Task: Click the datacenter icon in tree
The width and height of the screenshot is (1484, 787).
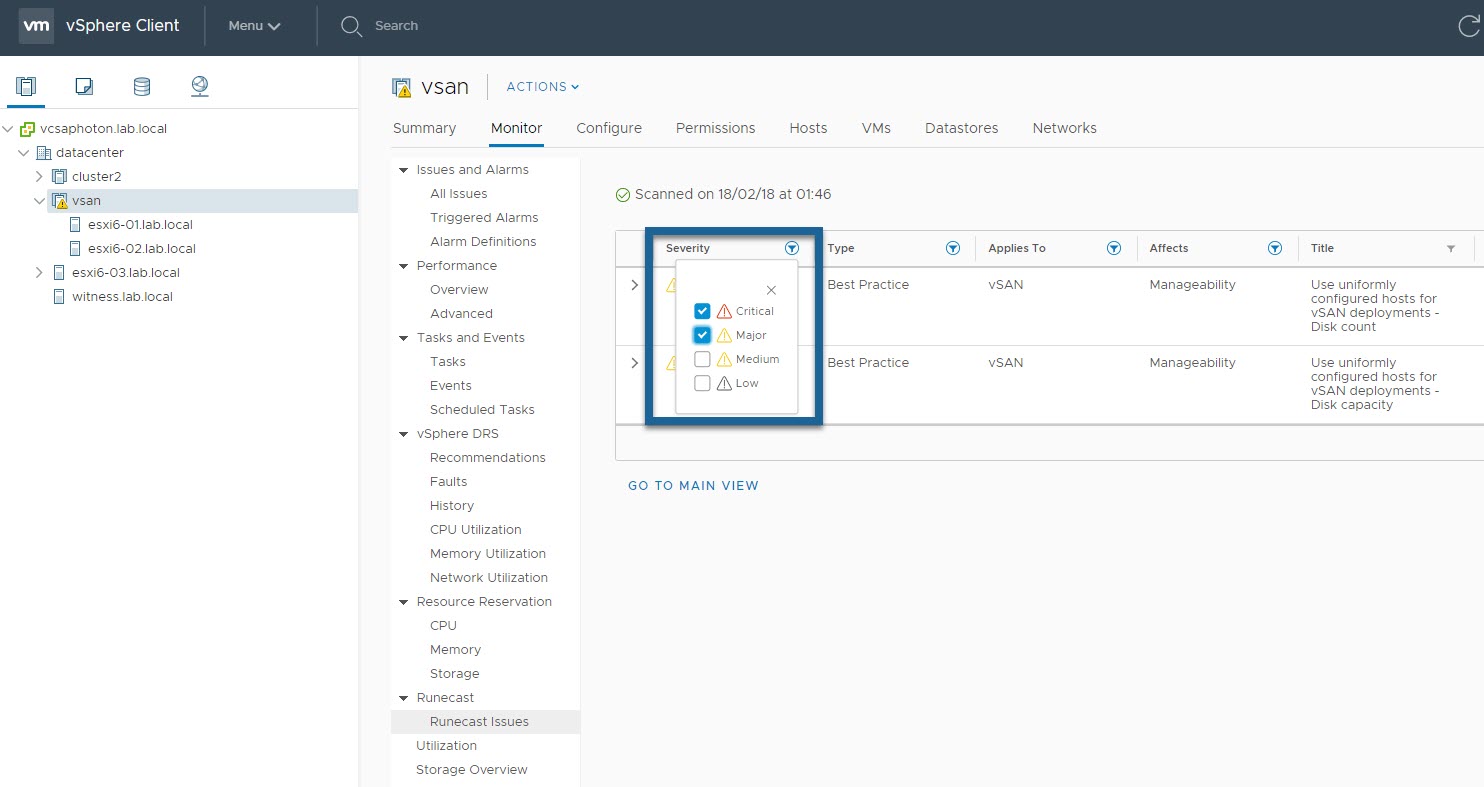Action: [44, 153]
